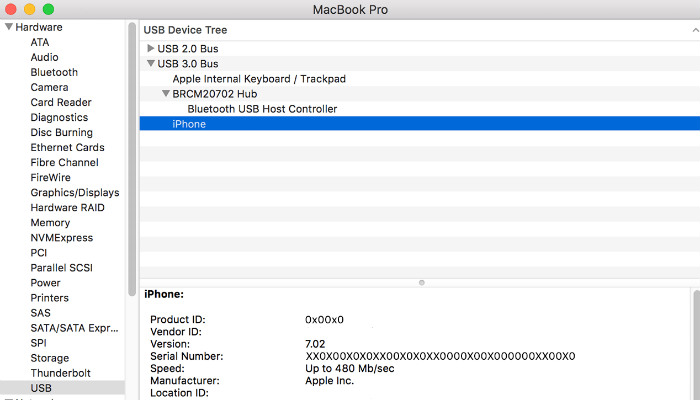700x400 pixels.
Task: Open PCI section
Action: click(x=38, y=253)
